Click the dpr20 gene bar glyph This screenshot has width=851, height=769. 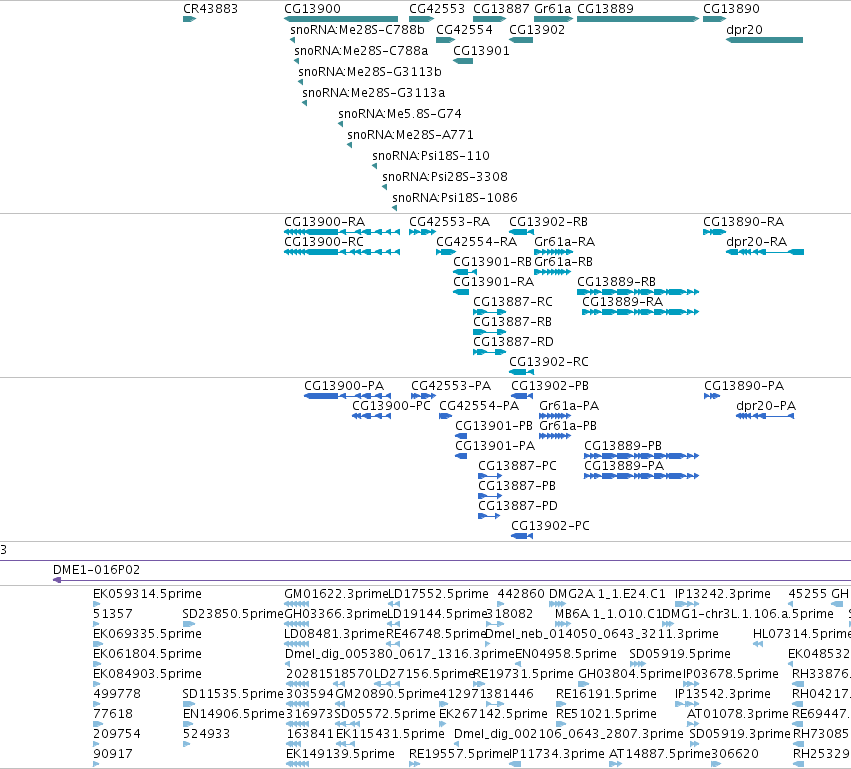click(x=764, y=40)
